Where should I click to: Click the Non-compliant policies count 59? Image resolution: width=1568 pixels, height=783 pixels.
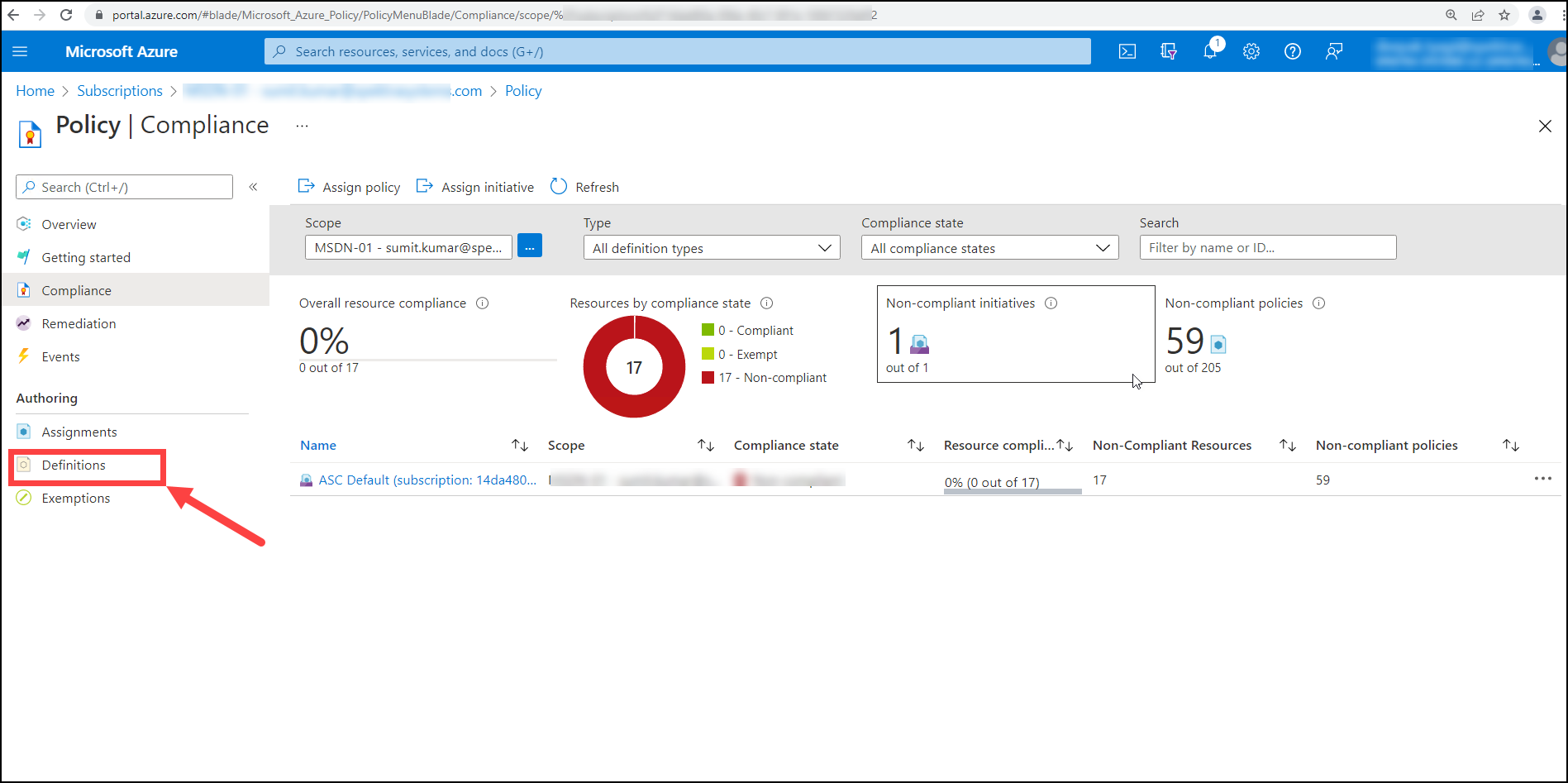[1185, 341]
